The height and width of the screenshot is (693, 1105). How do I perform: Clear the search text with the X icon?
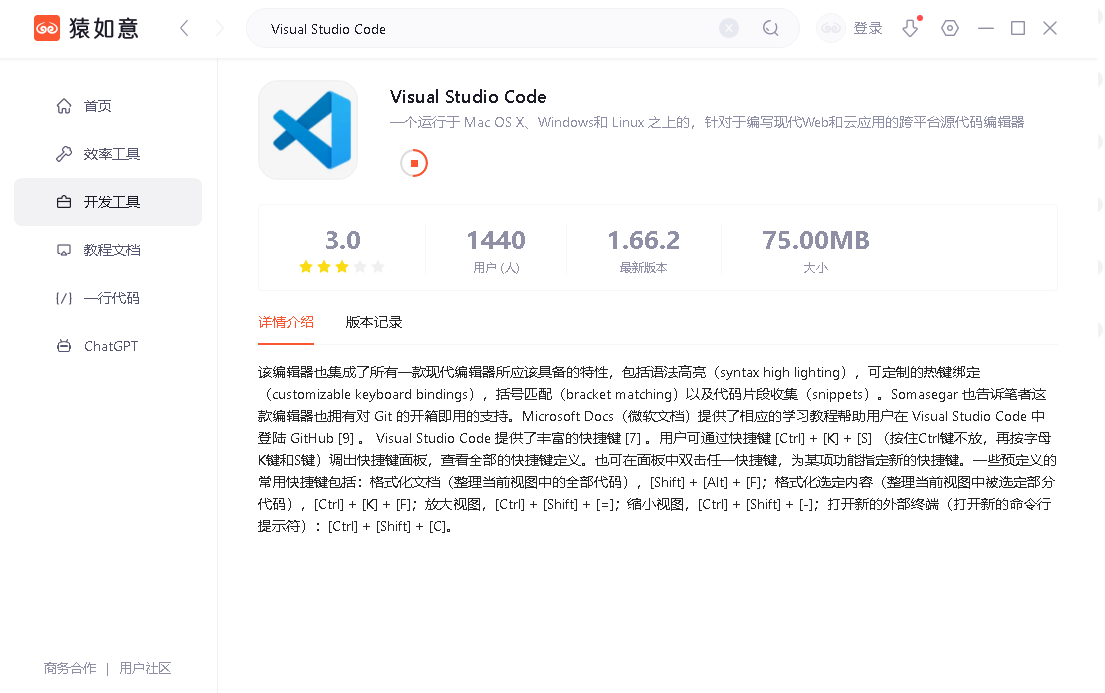click(x=728, y=28)
